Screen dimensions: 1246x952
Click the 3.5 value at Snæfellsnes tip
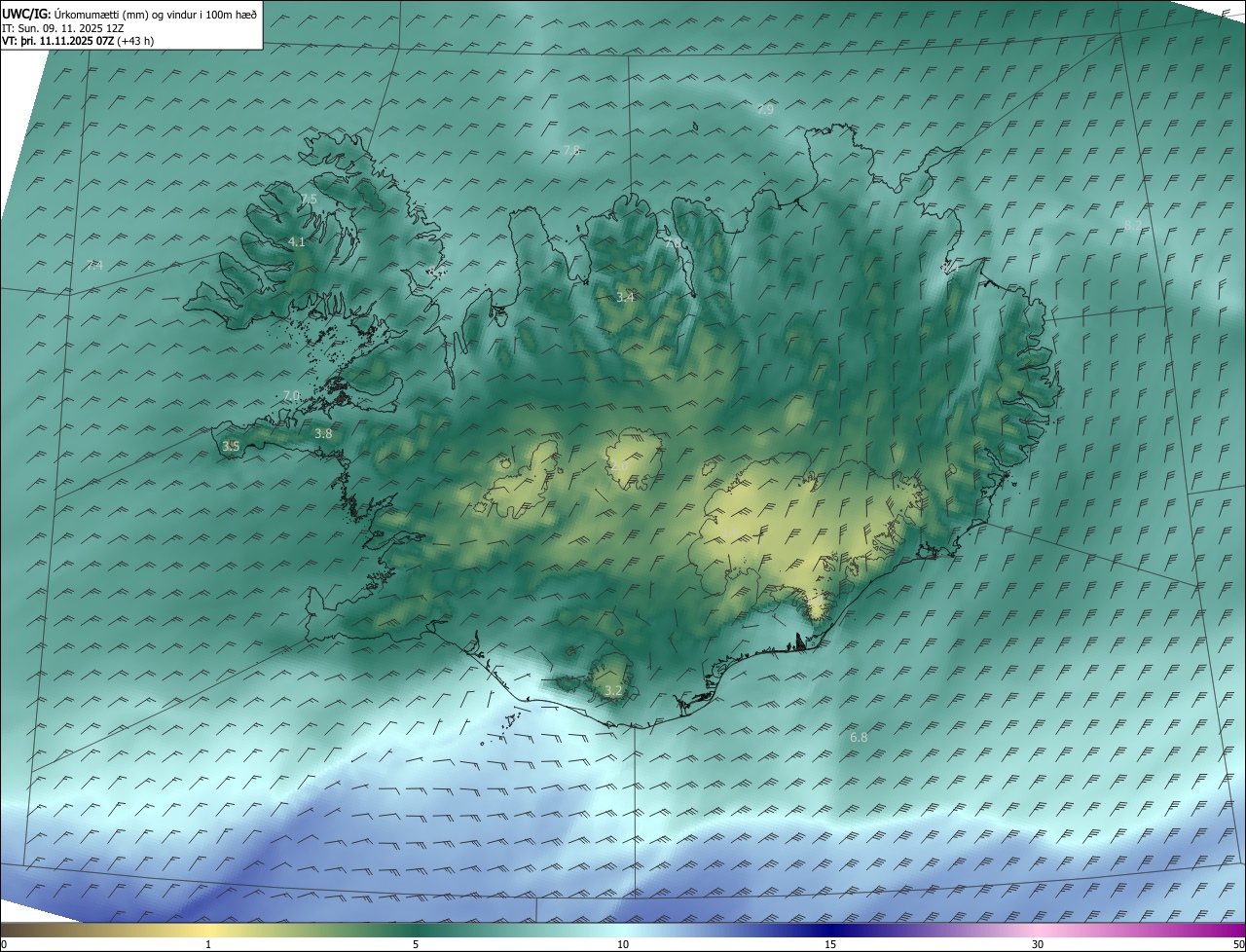click(231, 446)
